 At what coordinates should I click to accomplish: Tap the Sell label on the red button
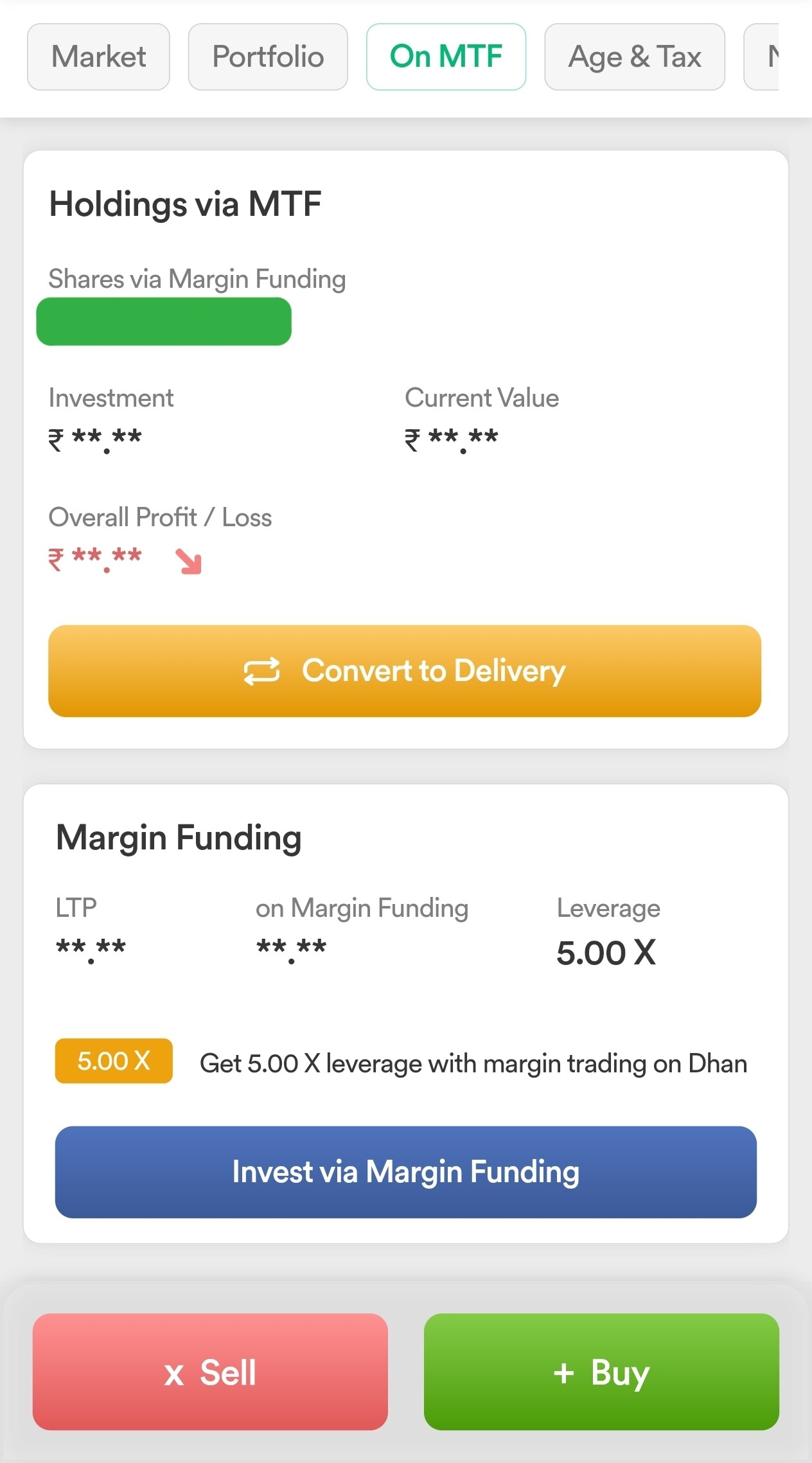(228, 1373)
